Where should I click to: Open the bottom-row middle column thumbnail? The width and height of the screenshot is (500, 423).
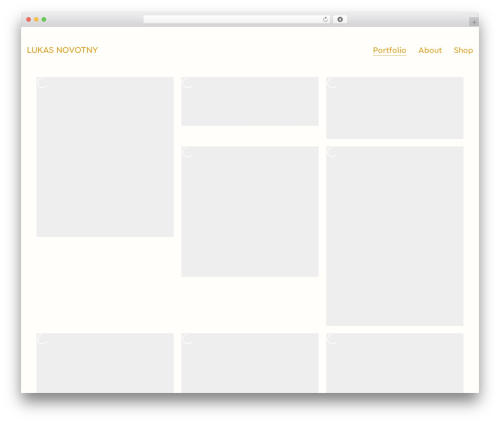[x=250, y=363]
